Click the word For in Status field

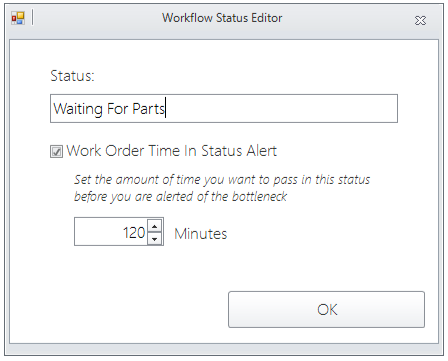(x=117, y=109)
